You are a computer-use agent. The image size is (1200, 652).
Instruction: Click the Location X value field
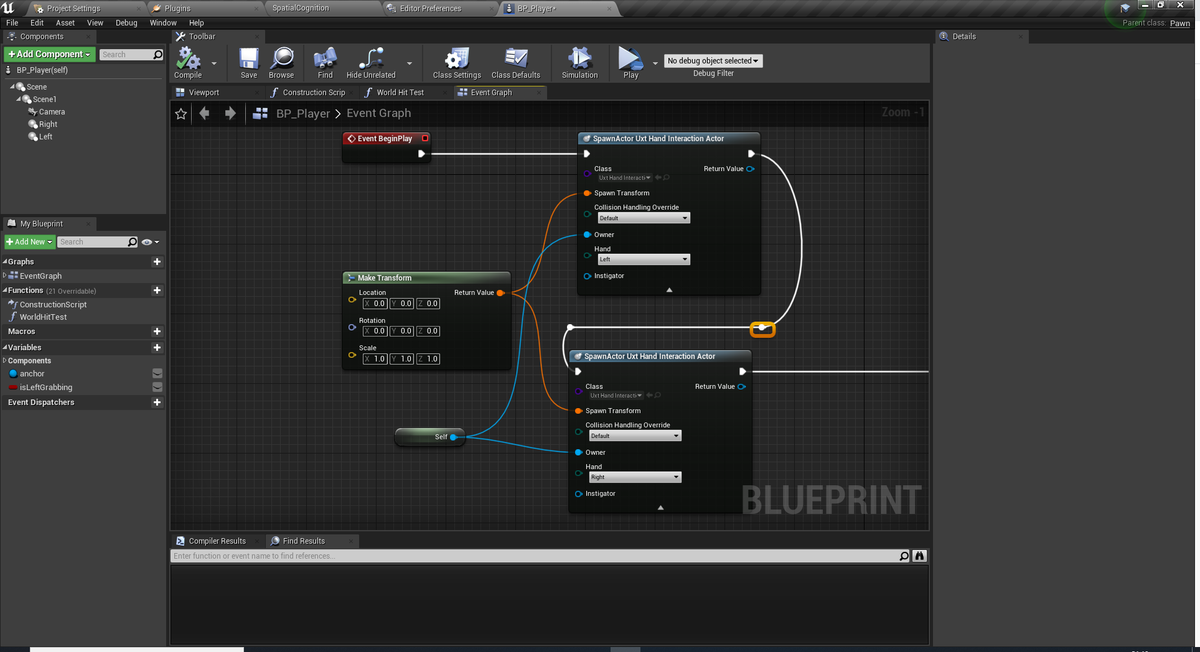tap(374, 303)
